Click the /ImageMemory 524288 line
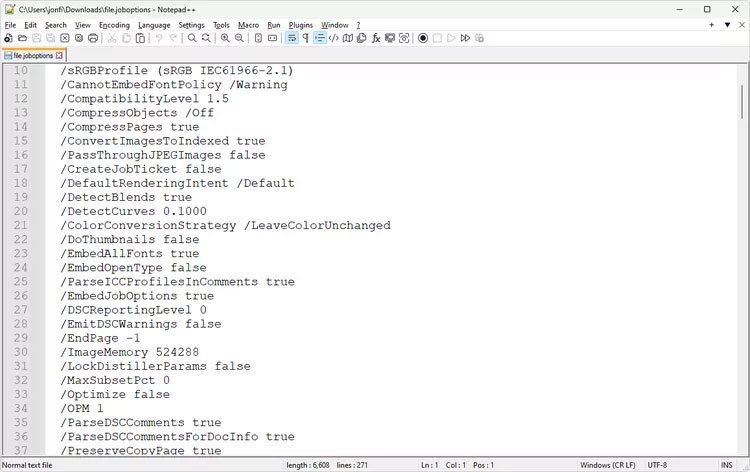 click(130, 352)
